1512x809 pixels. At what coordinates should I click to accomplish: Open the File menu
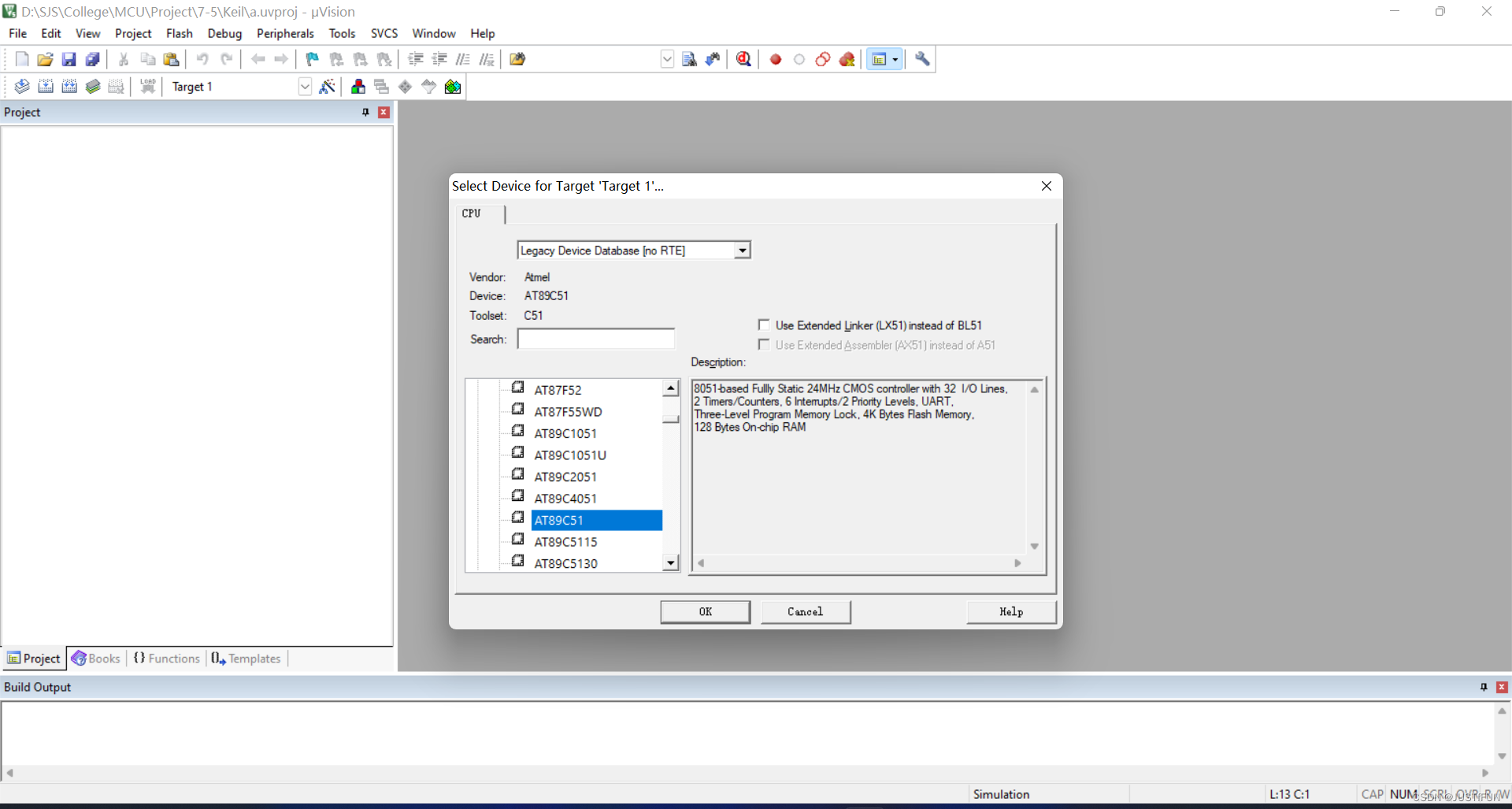[x=17, y=33]
